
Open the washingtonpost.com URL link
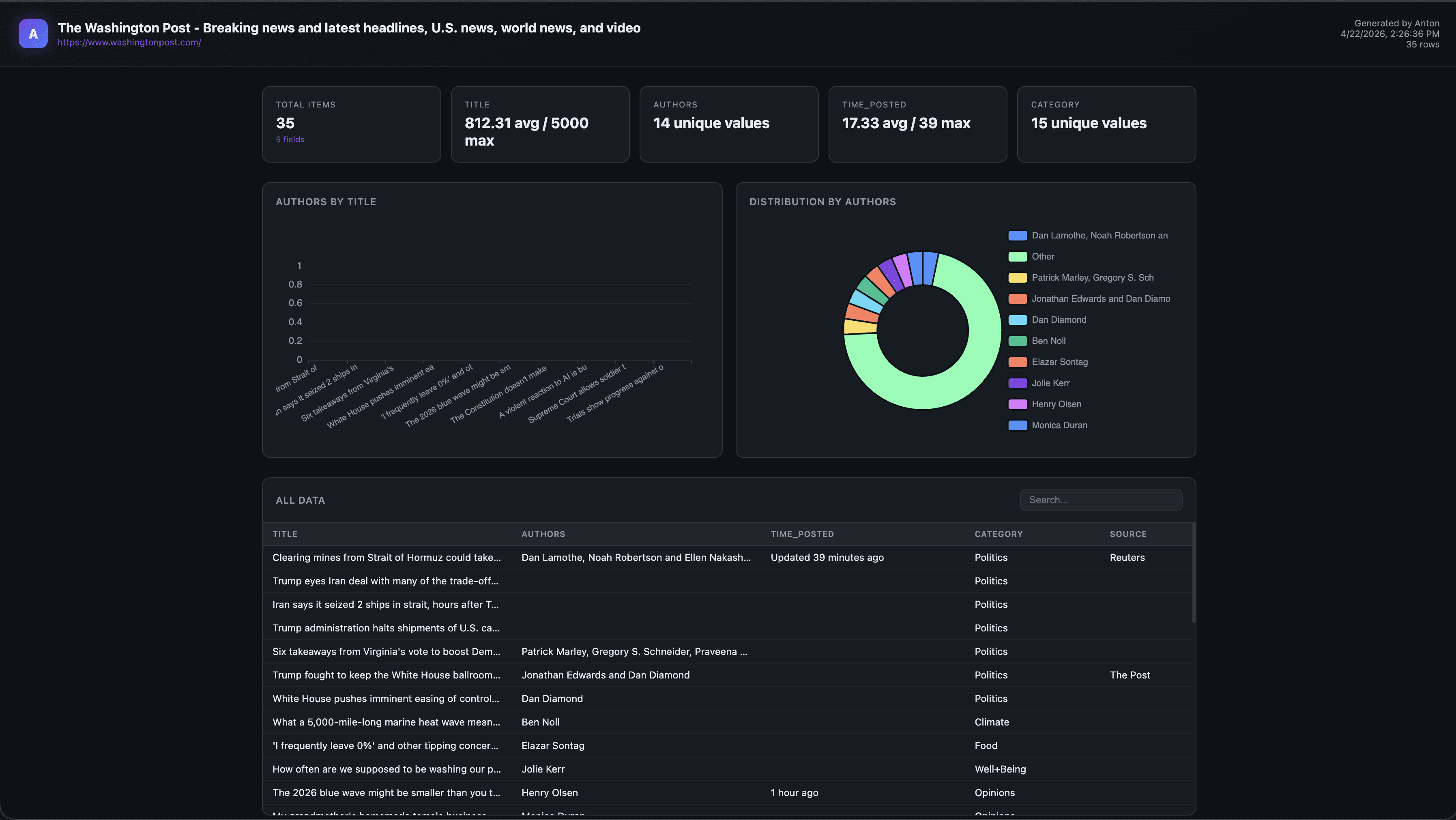[129, 43]
